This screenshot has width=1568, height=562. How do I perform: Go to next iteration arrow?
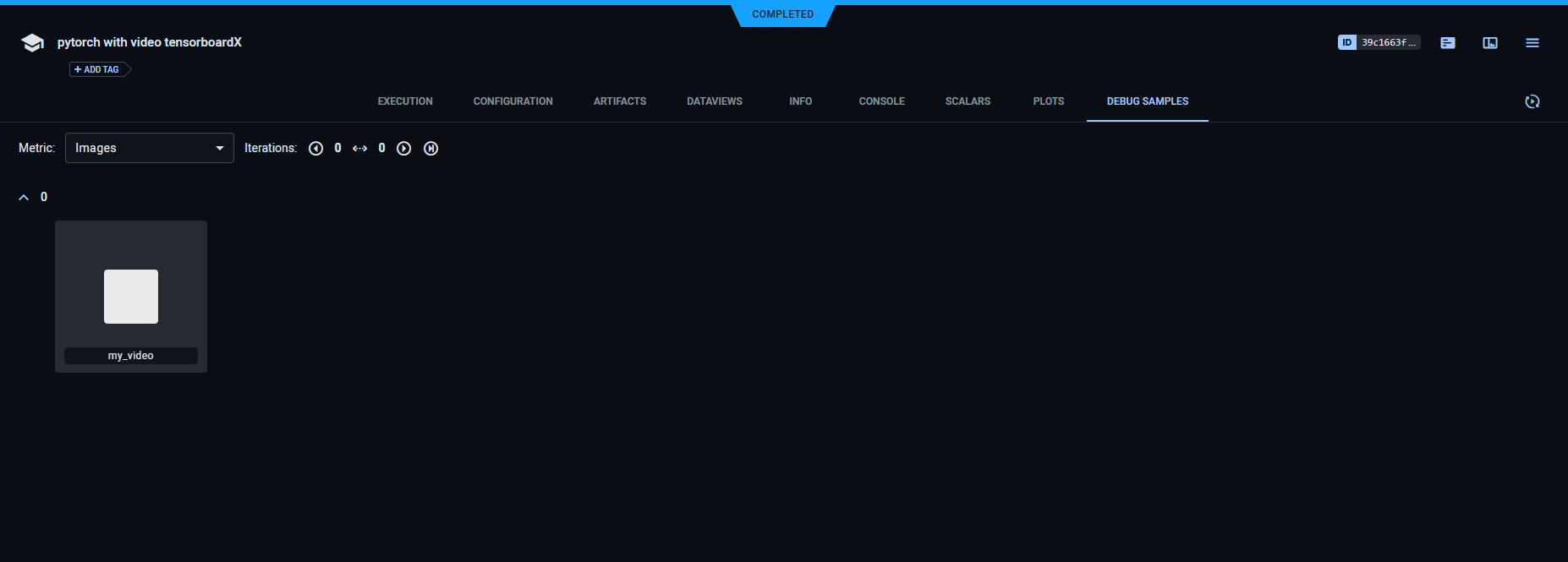(404, 149)
